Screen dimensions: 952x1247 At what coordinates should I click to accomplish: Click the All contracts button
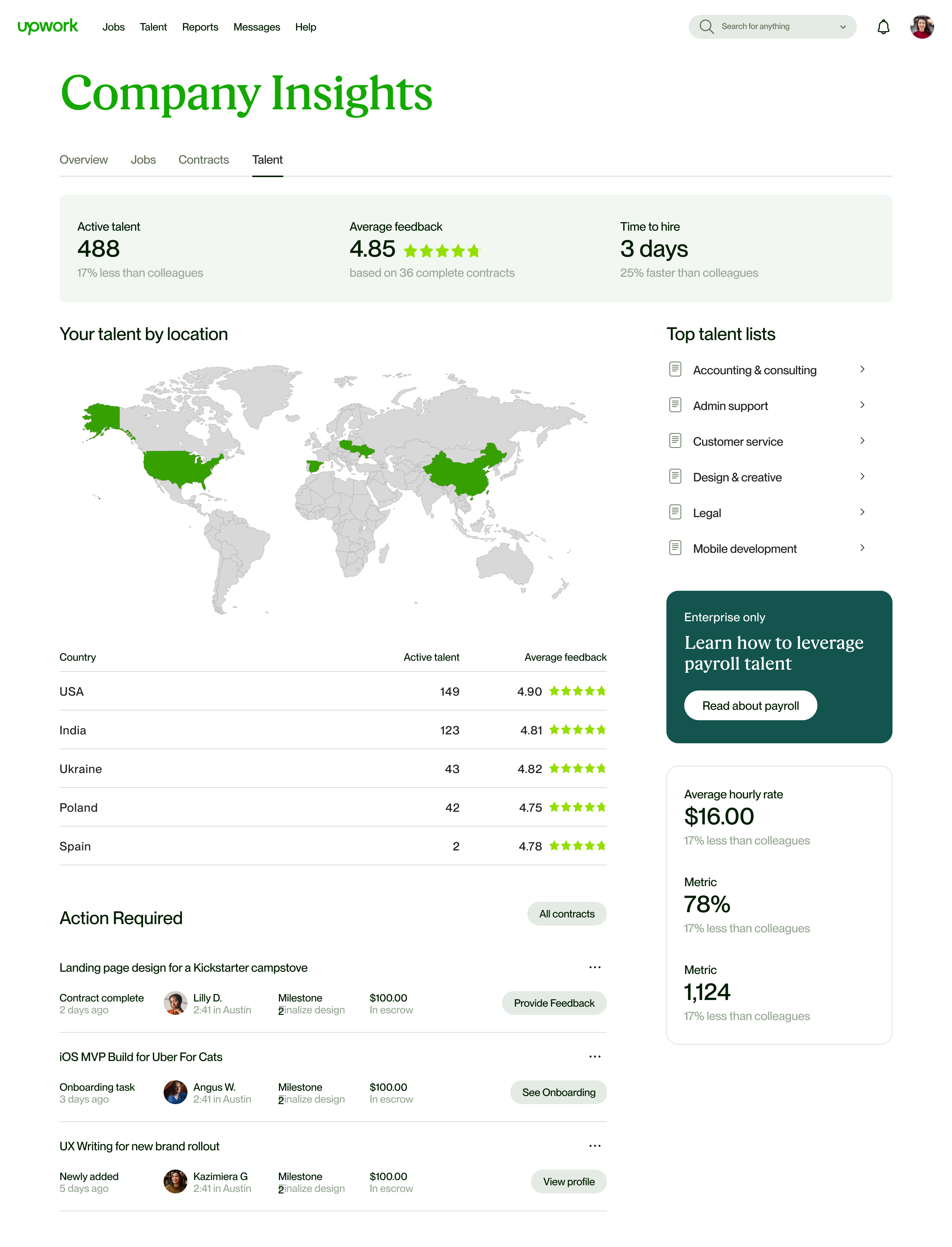(567, 914)
